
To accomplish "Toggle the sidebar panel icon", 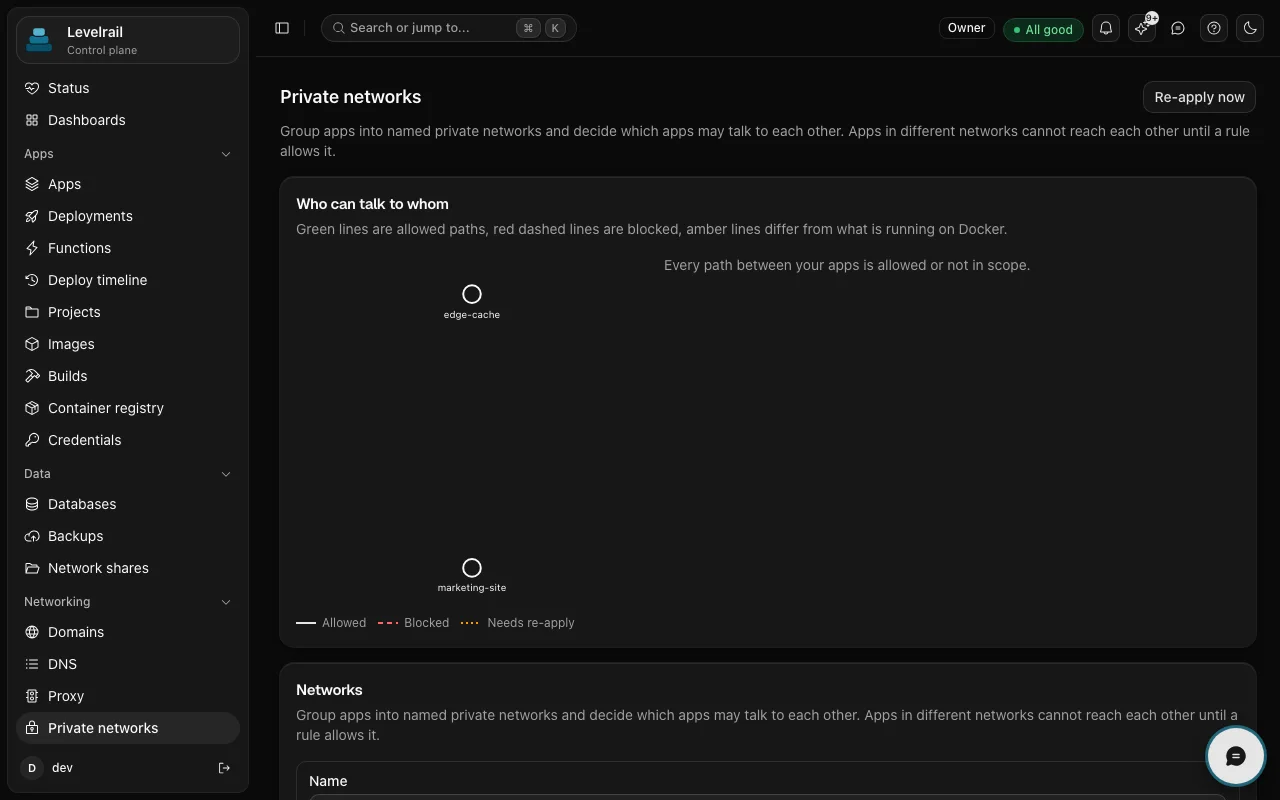I will (x=282, y=28).
